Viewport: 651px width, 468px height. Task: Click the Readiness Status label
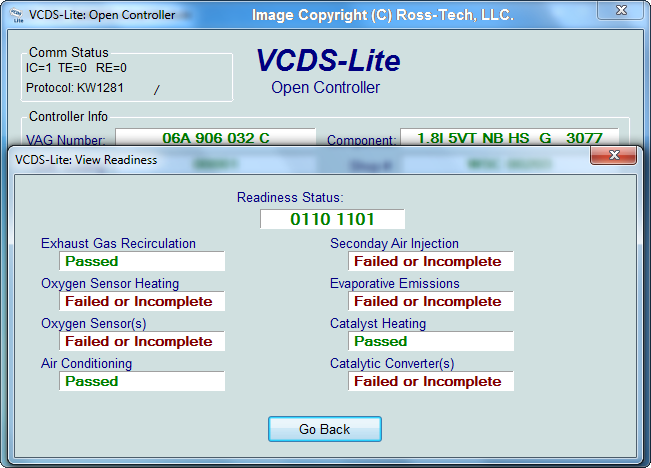[290, 197]
